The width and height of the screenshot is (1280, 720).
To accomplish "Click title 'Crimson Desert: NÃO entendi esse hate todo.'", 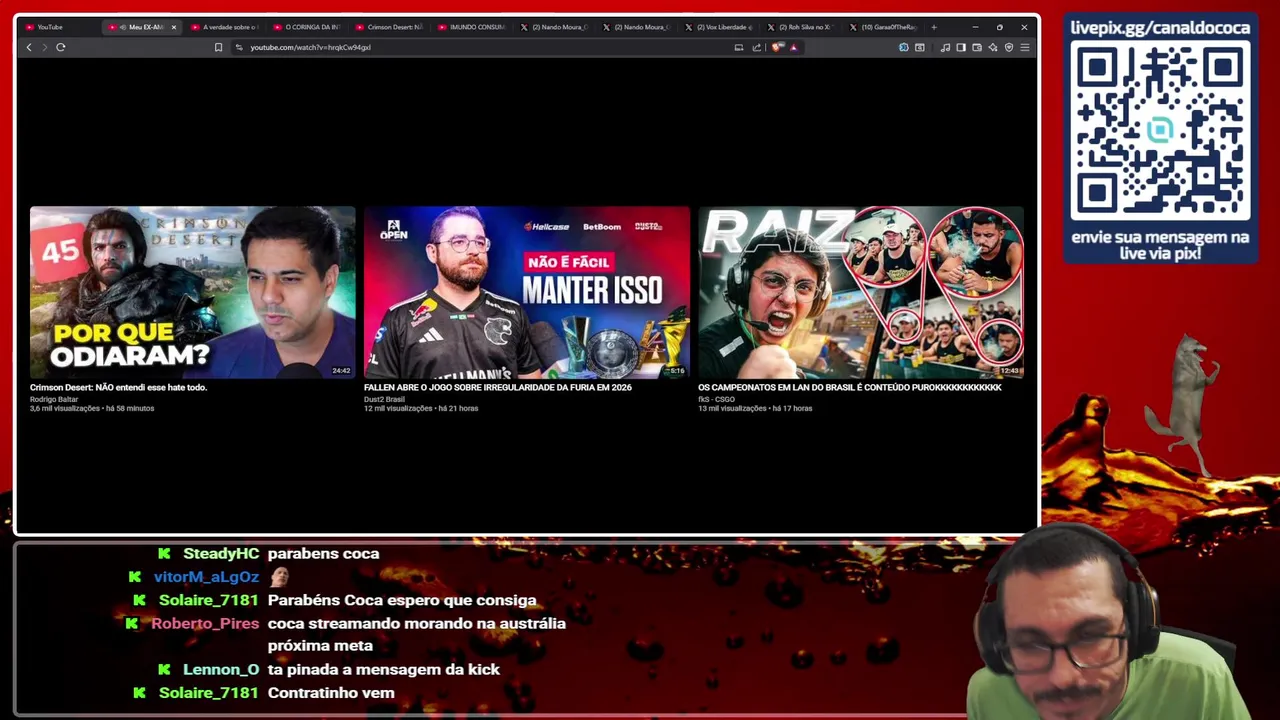I will click(x=118, y=387).
